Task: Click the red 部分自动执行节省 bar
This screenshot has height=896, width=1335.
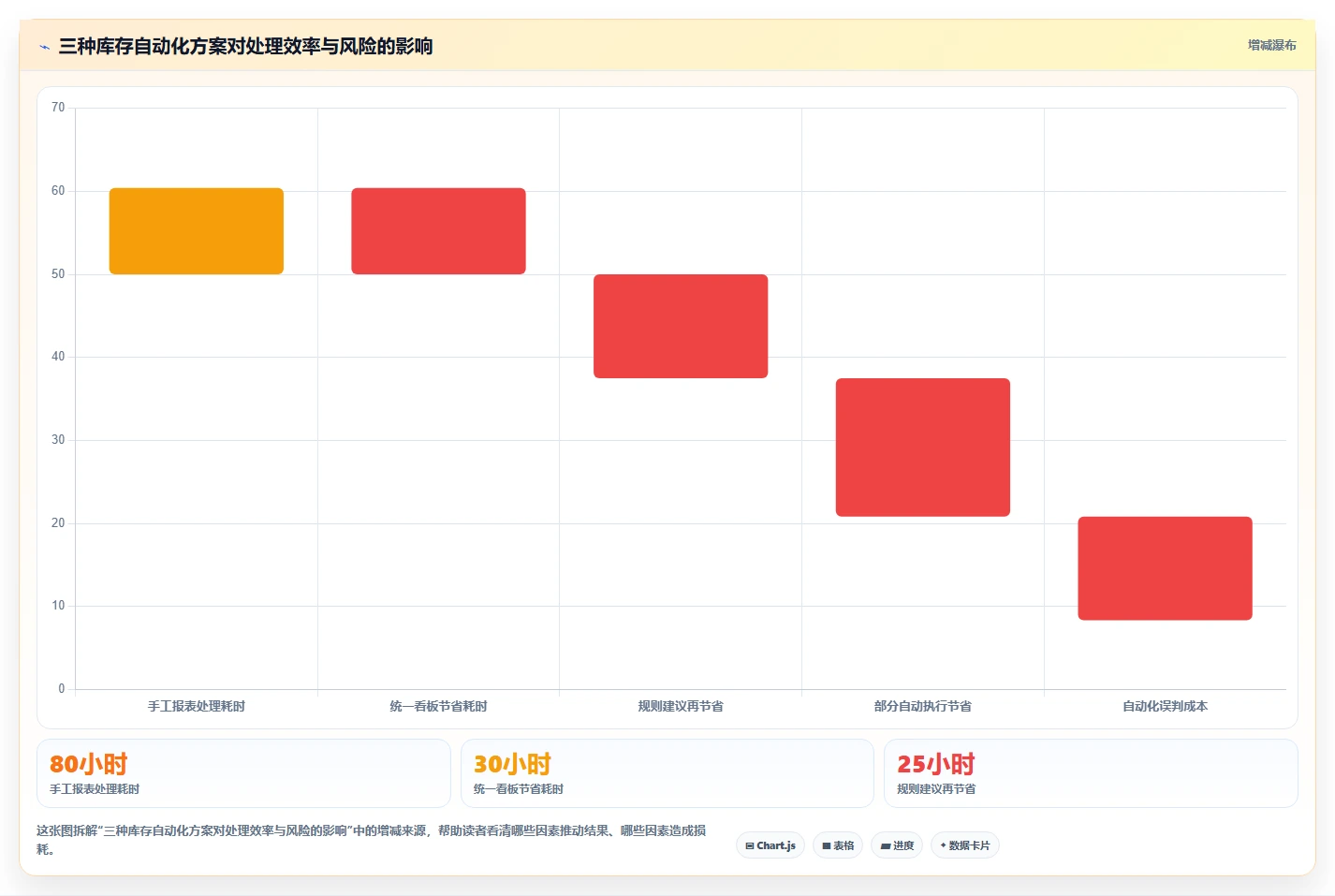Action: [x=923, y=448]
